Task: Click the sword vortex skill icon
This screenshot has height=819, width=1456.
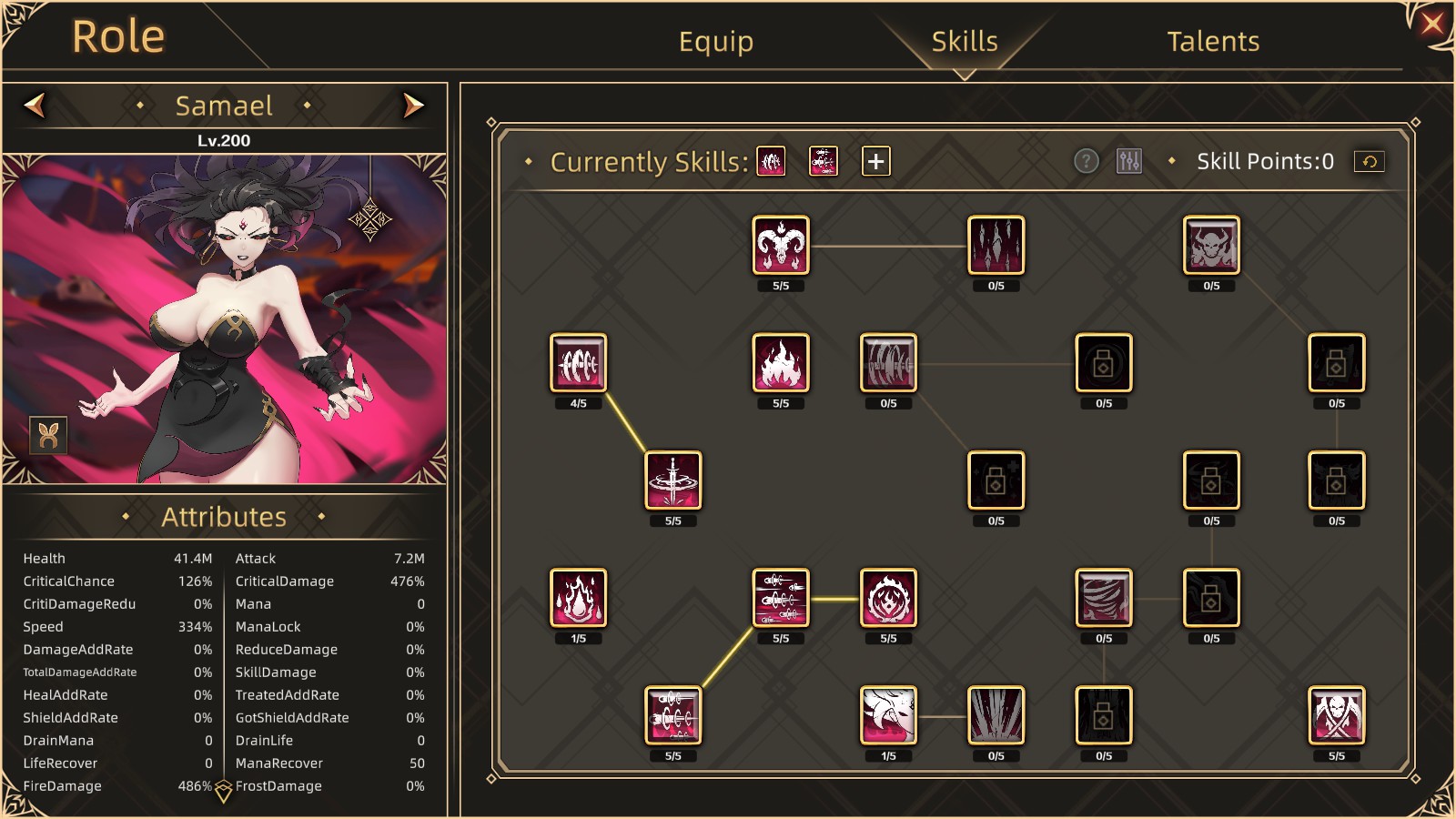Action: (673, 480)
